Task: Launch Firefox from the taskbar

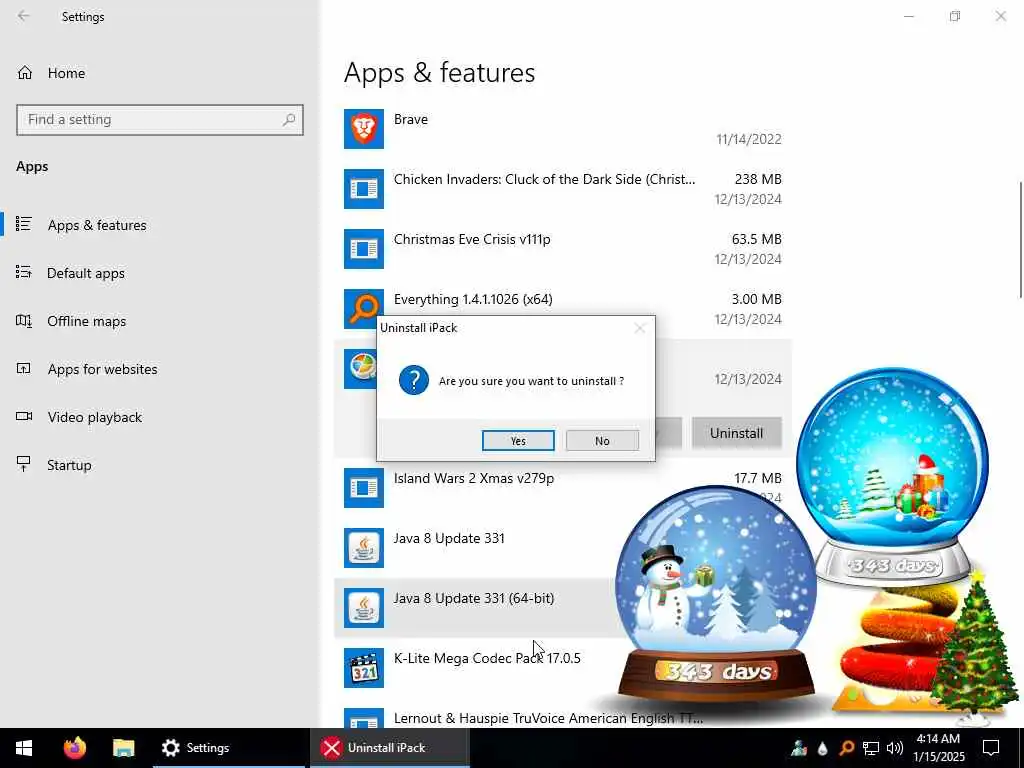Action: pyautogui.click(x=74, y=748)
